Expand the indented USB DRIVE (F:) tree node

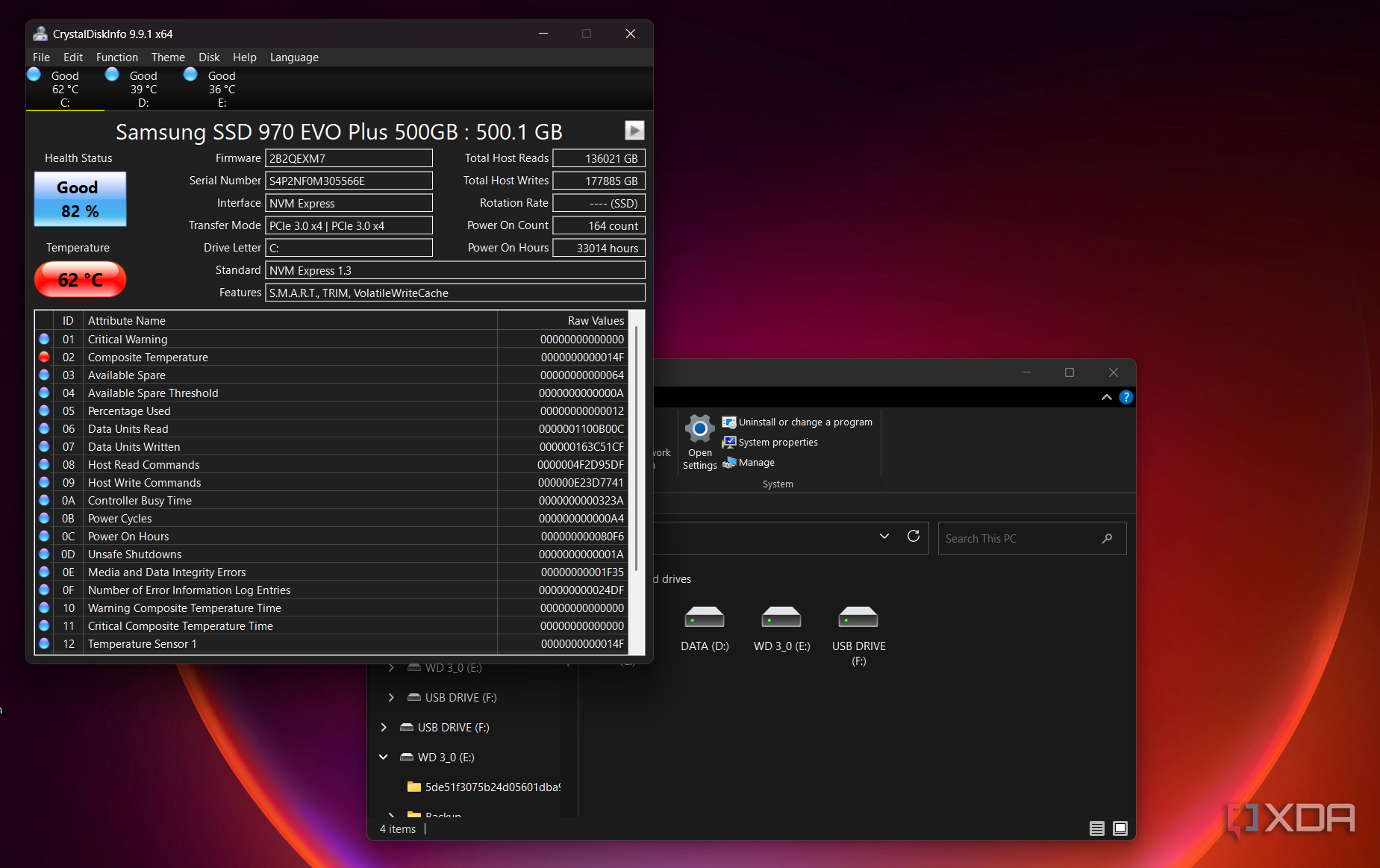[x=391, y=697]
